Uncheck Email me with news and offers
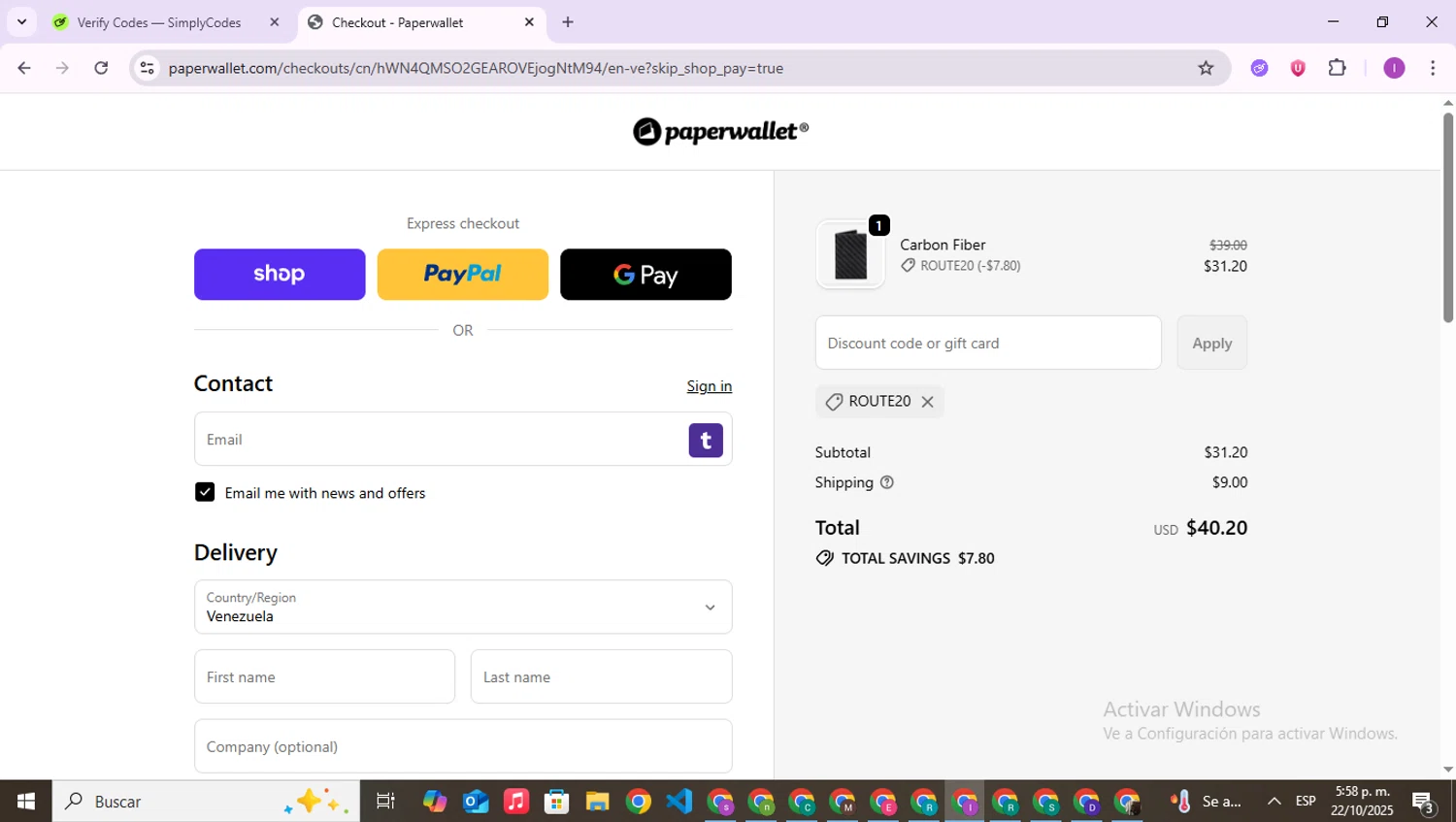 pos(205,492)
